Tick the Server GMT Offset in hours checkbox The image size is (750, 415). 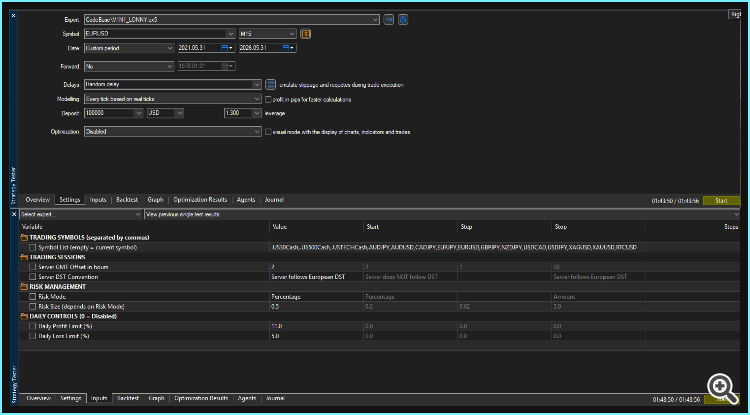tap(33, 267)
